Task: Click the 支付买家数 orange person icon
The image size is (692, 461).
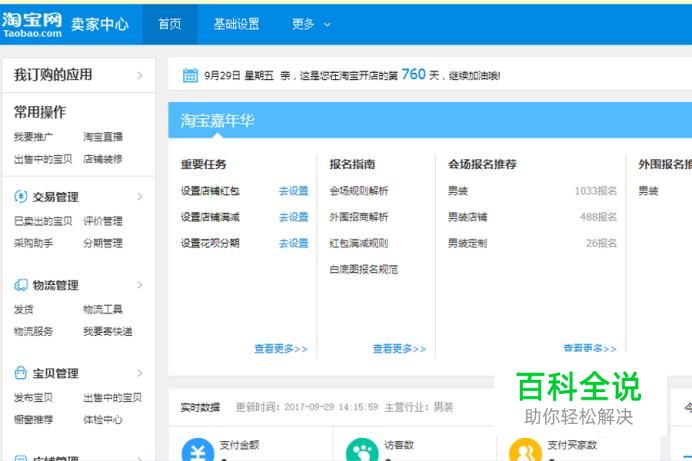Action: 525,450
